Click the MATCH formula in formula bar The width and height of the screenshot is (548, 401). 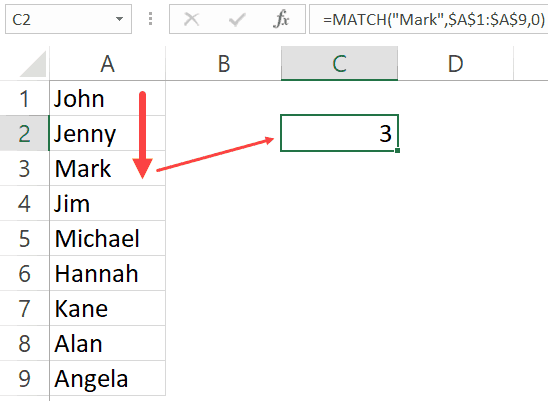pos(434,20)
